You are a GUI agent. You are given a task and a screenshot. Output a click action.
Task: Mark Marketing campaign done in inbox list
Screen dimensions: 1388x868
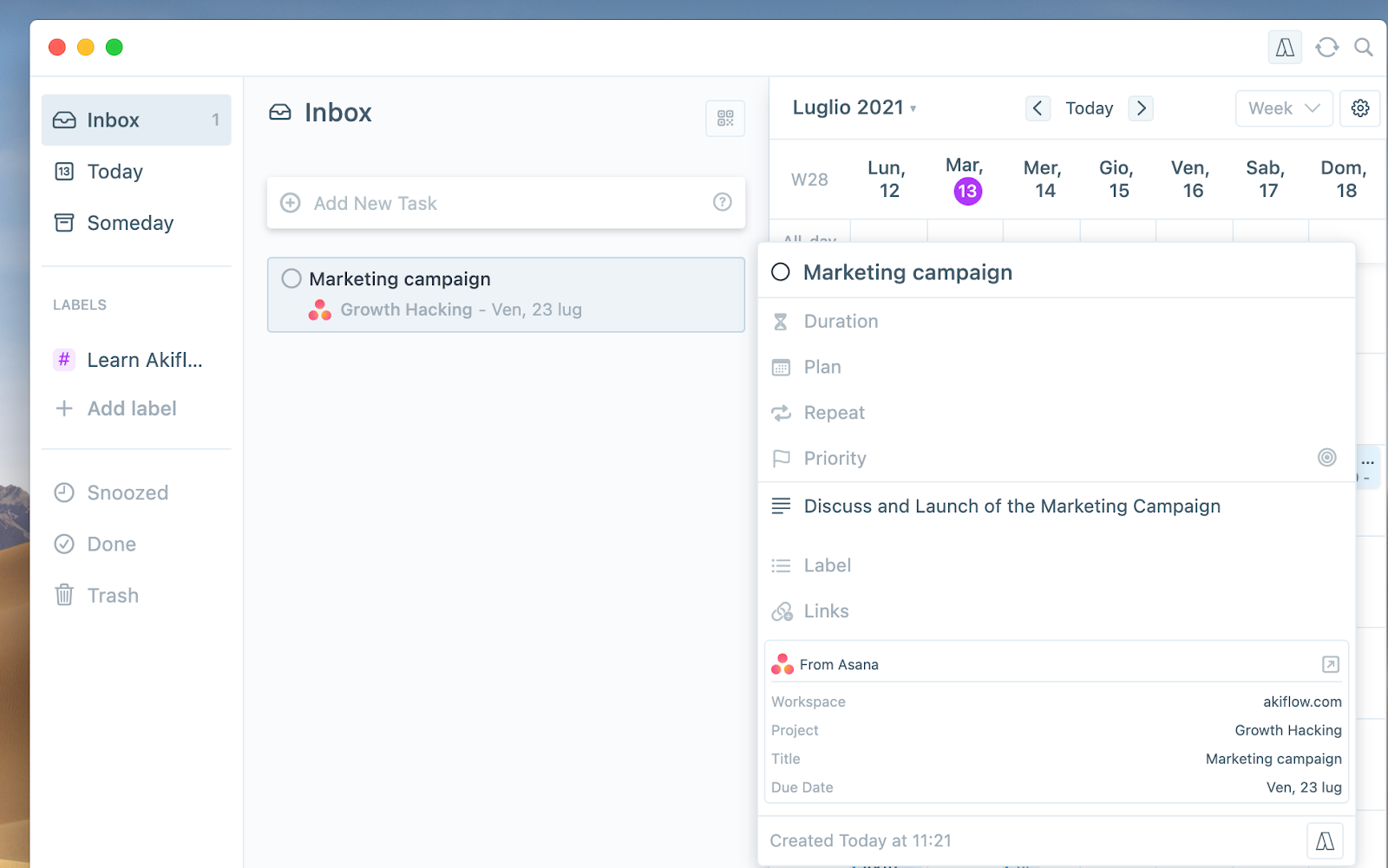point(291,278)
